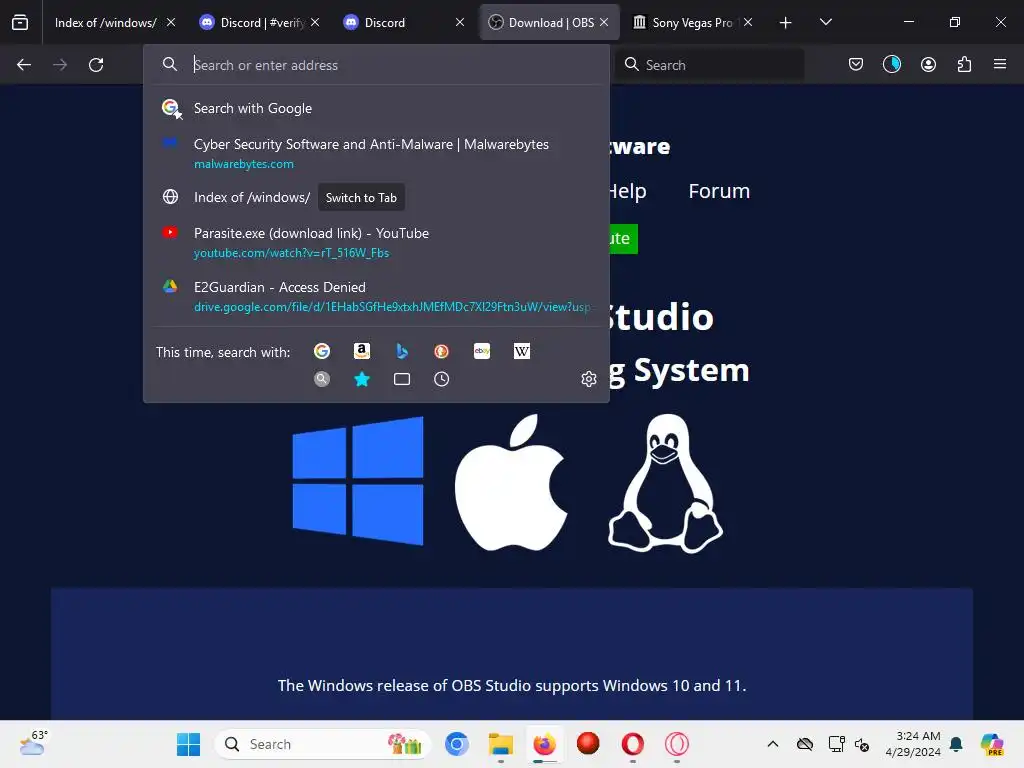This screenshot has width=1024, height=768.
Task: Click the Forum link on the OBS page
Action: [719, 191]
